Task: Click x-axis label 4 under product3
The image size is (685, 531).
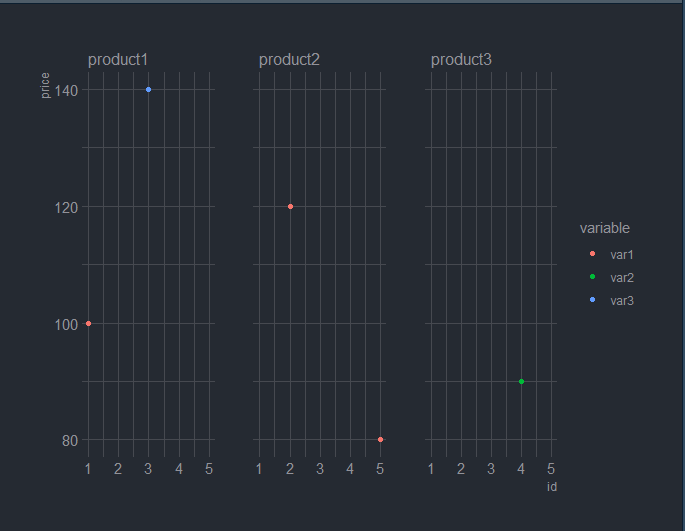Action: [x=521, y=469]
